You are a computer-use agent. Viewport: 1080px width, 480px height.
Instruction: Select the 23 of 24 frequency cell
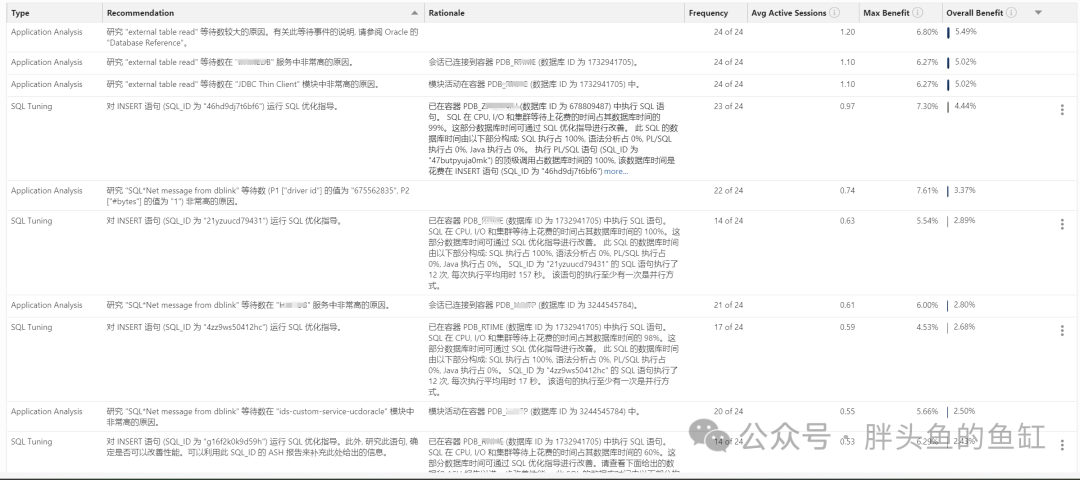click(729, 106)
